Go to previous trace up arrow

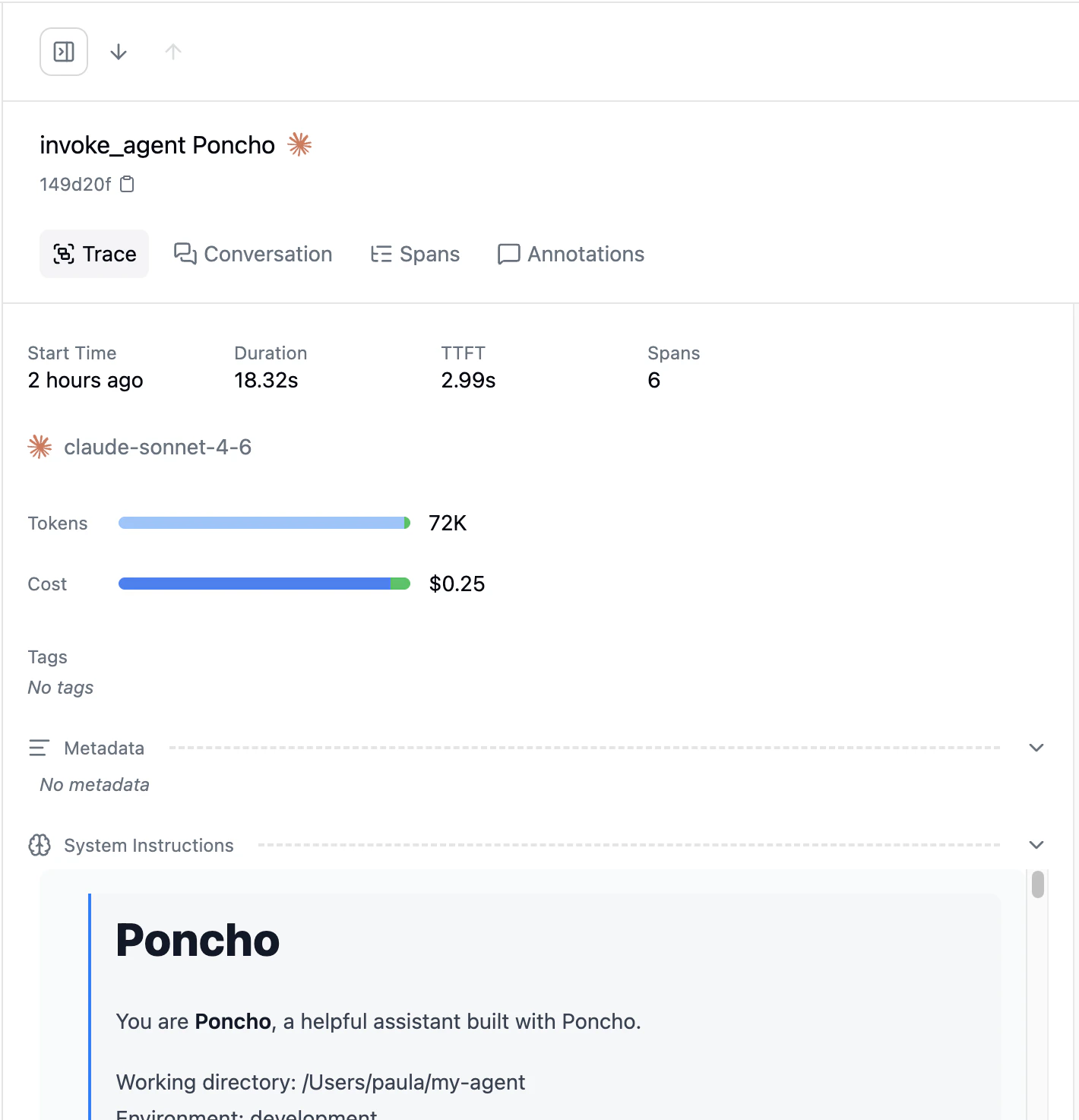coord(173,52)
